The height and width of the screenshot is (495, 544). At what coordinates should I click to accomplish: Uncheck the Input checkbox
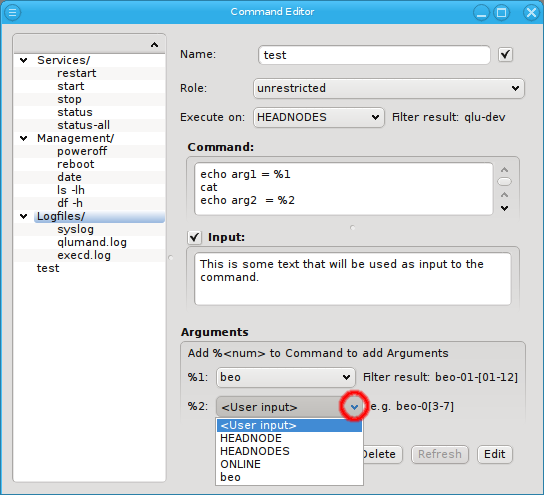[x=194, y=237]
